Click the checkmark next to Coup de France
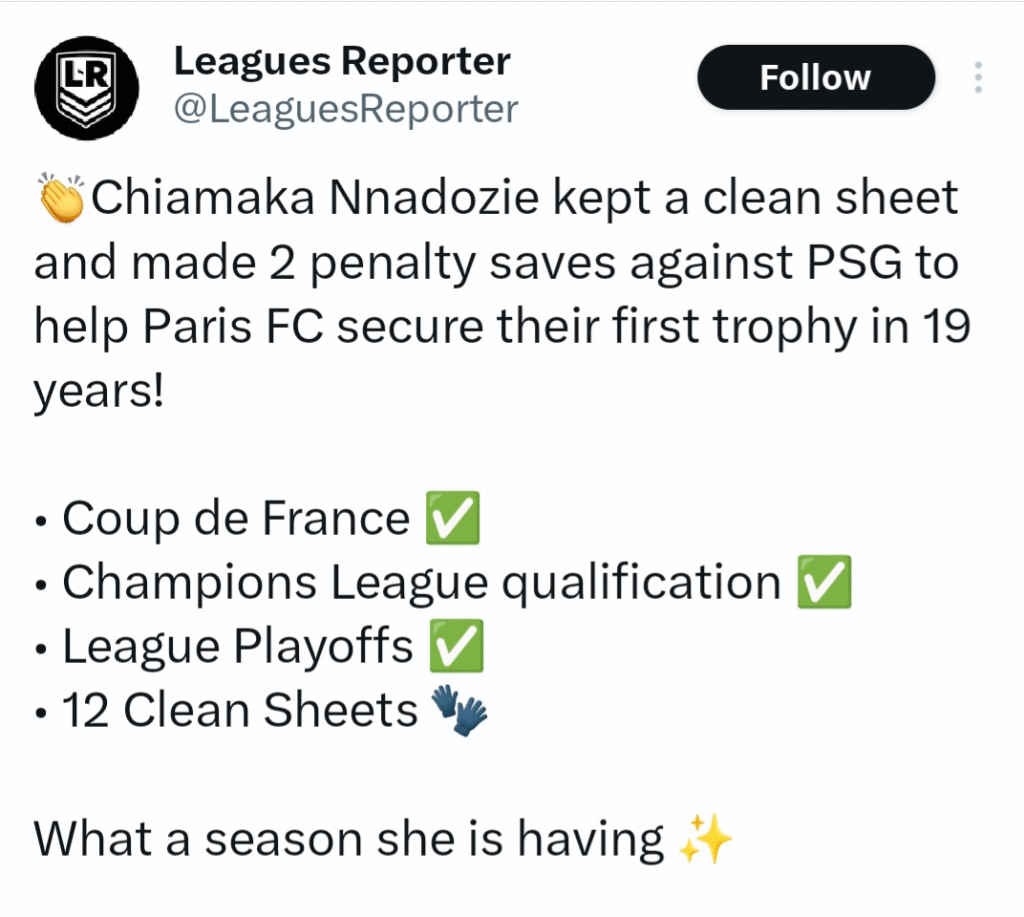1024x917 pixels. pos(453,518)
